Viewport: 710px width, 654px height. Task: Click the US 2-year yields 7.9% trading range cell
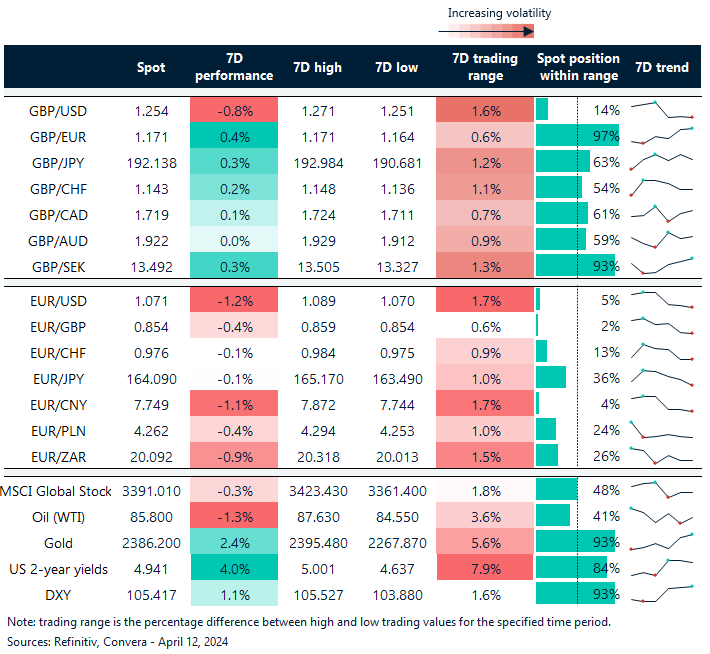coord(483,568)
